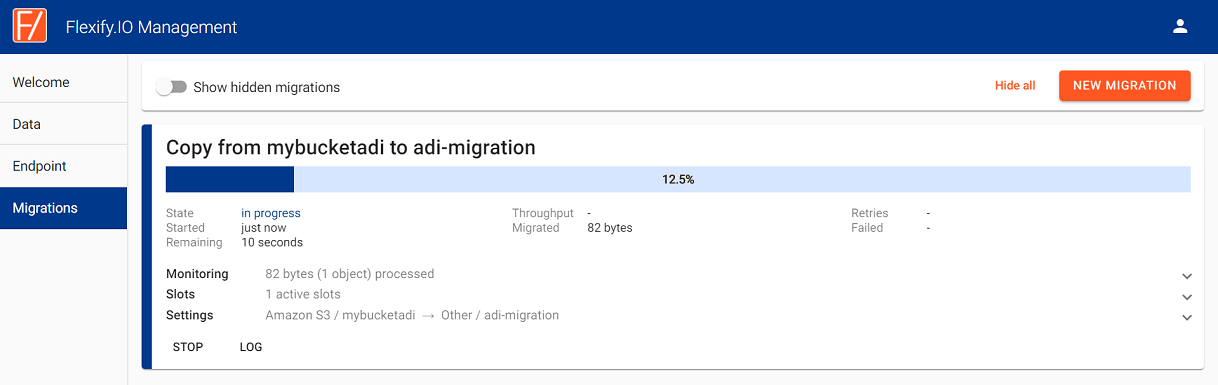This screenshot has width=1218, height=385.
Task: Expand the Monitoring section chevron
Action: [1187, 276]
